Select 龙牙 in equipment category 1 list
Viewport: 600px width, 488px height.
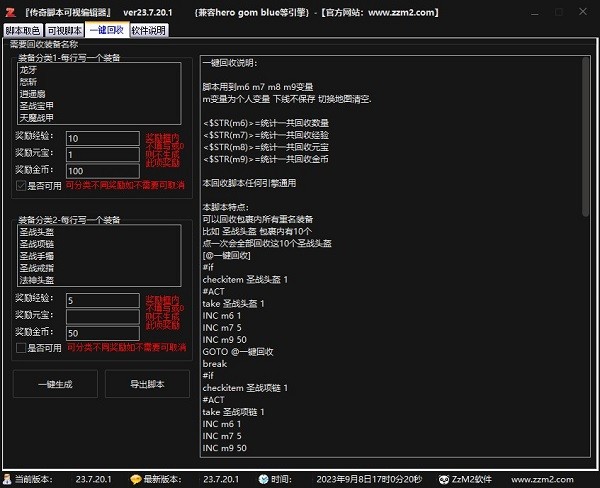(x=28, y=70)
